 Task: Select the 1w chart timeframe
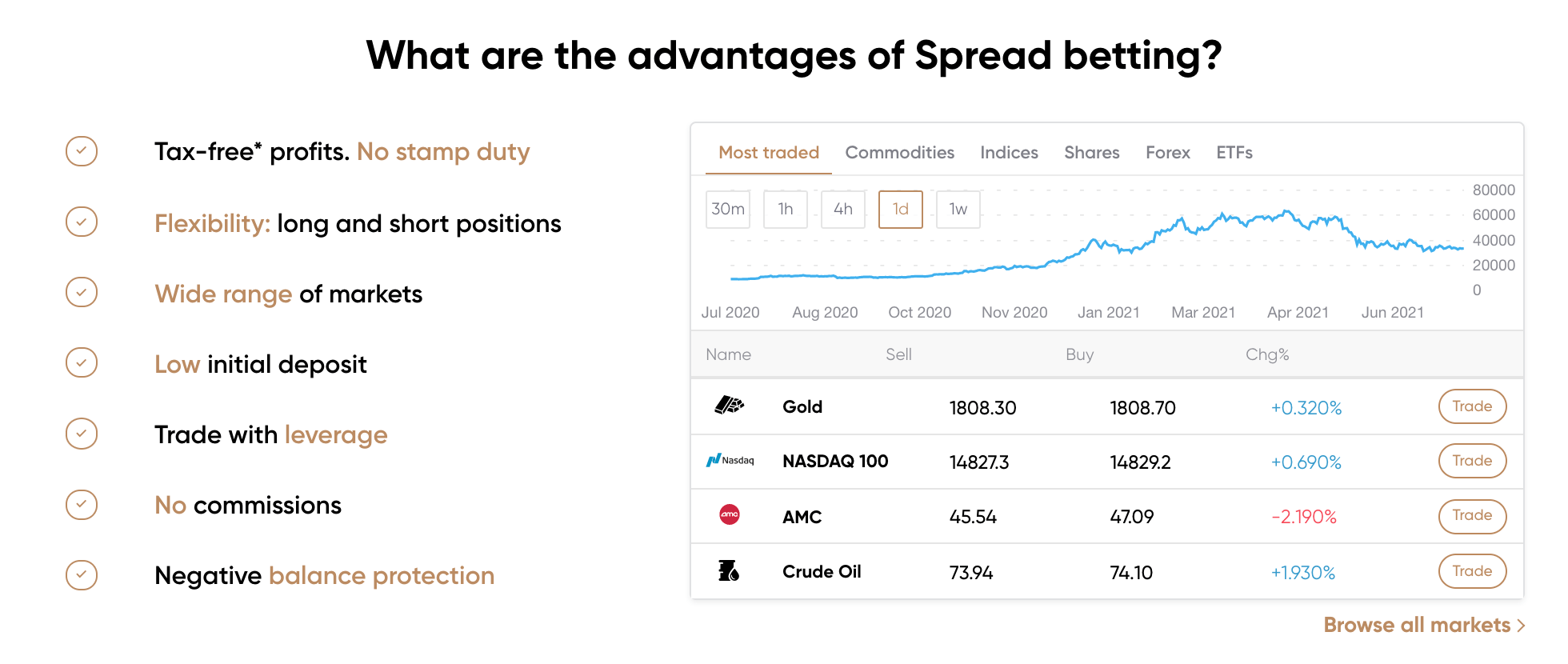click(x=958, y=209)
